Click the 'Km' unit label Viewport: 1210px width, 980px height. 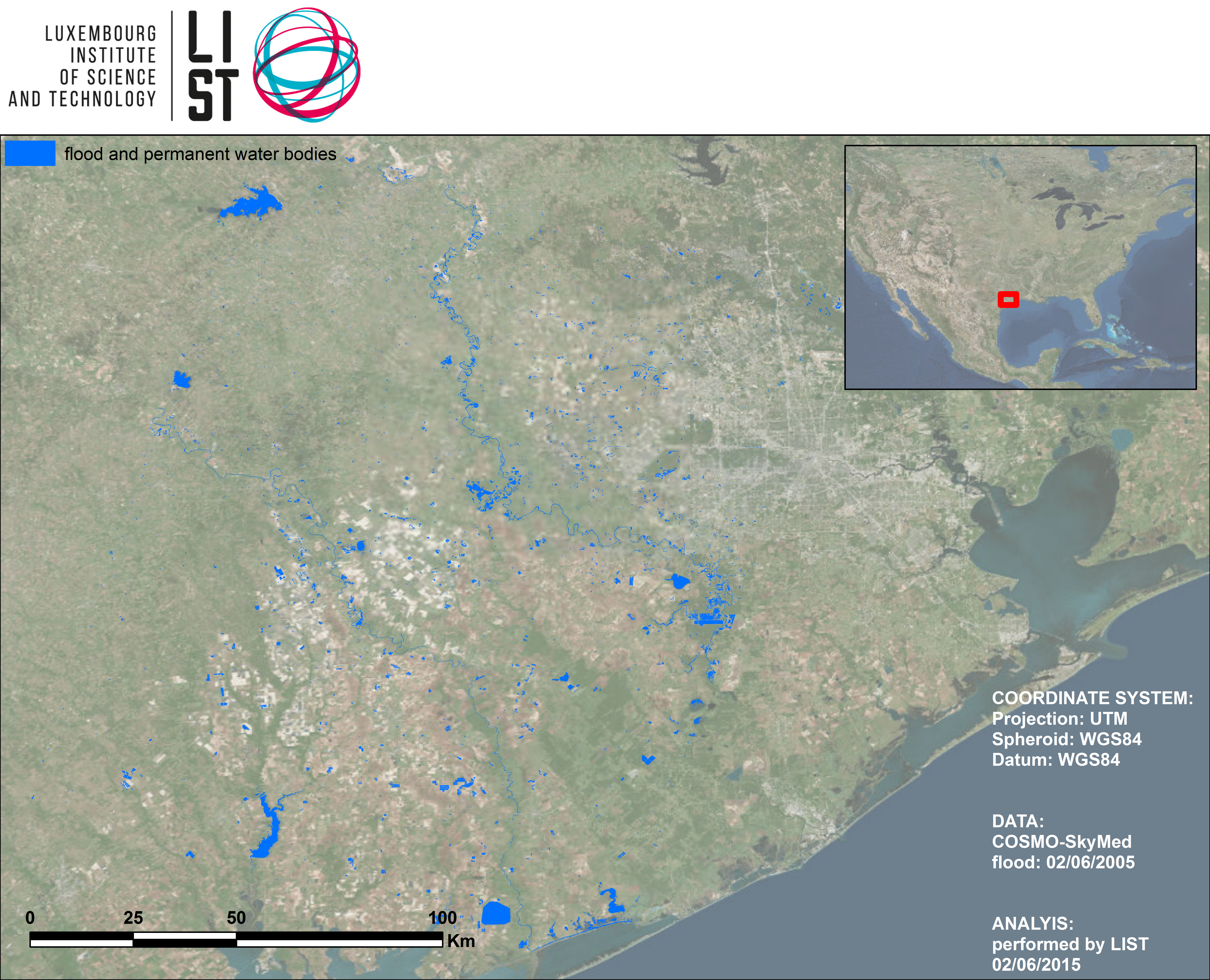pos(461,941)
